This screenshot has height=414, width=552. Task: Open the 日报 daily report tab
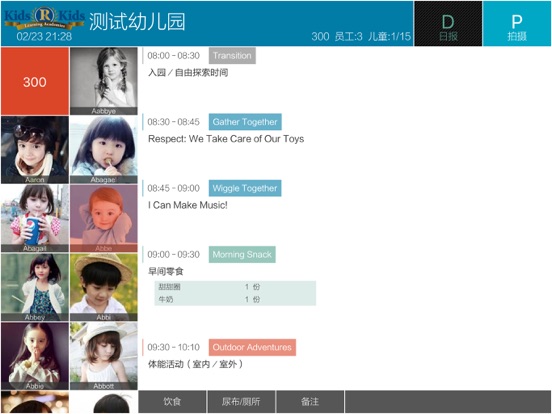[x=448, y=24]
